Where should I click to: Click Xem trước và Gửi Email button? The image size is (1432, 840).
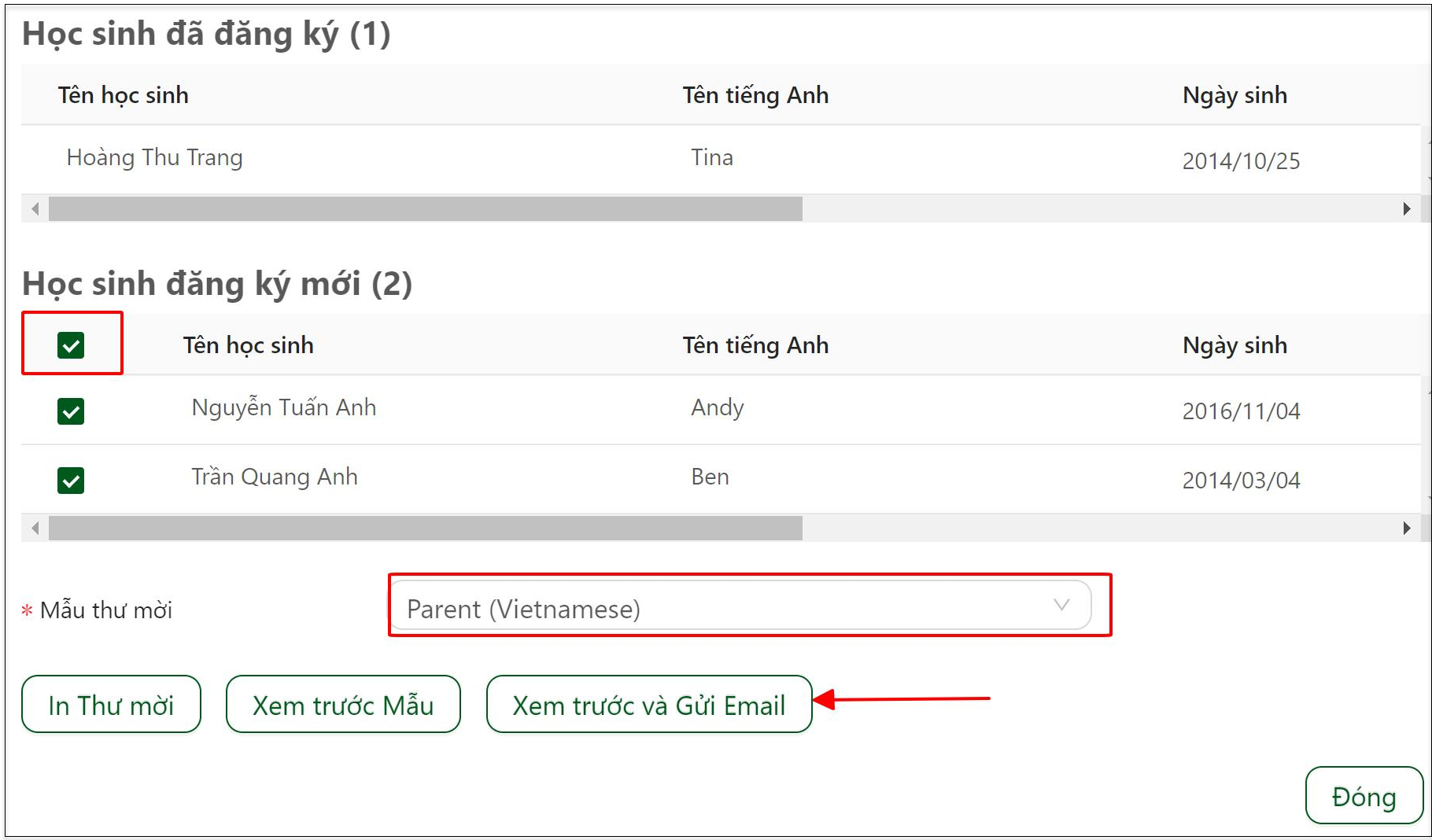(649, 706)
